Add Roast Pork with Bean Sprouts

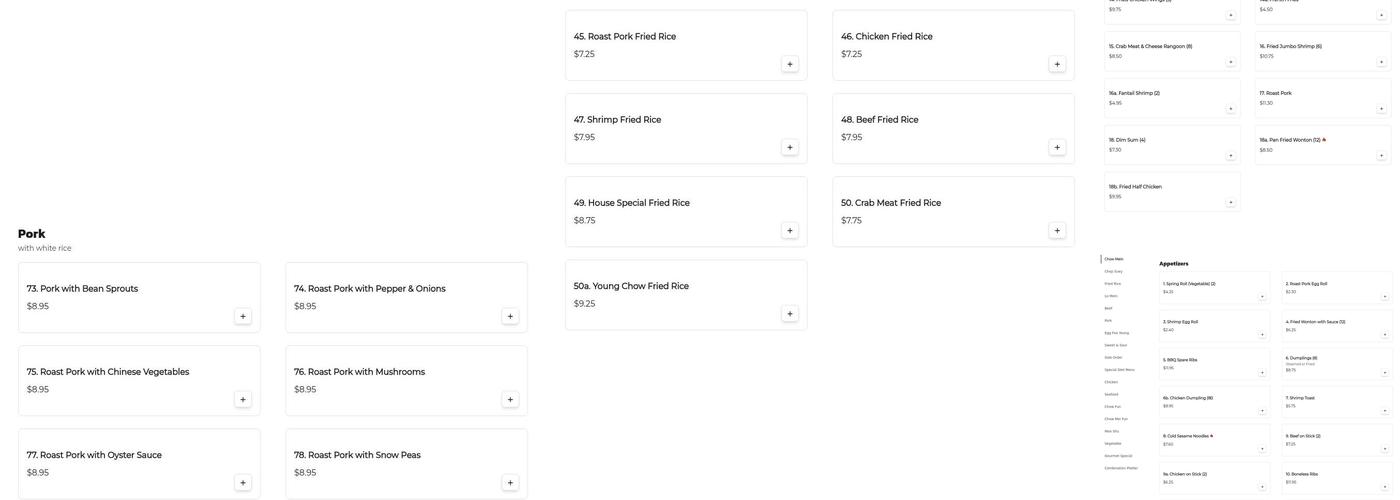[x=243, y=316]
